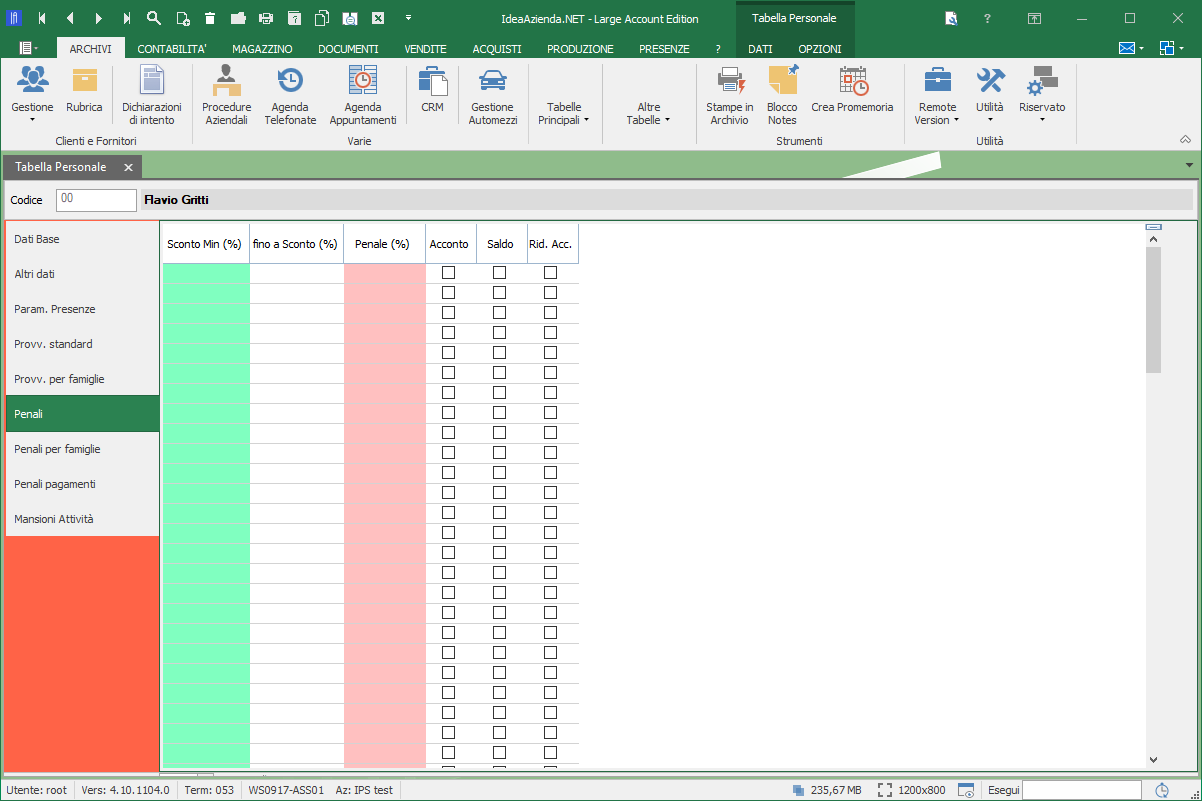Open the VENDITE ribbon tab
The image size is (1202, 801).
point(425,49)
